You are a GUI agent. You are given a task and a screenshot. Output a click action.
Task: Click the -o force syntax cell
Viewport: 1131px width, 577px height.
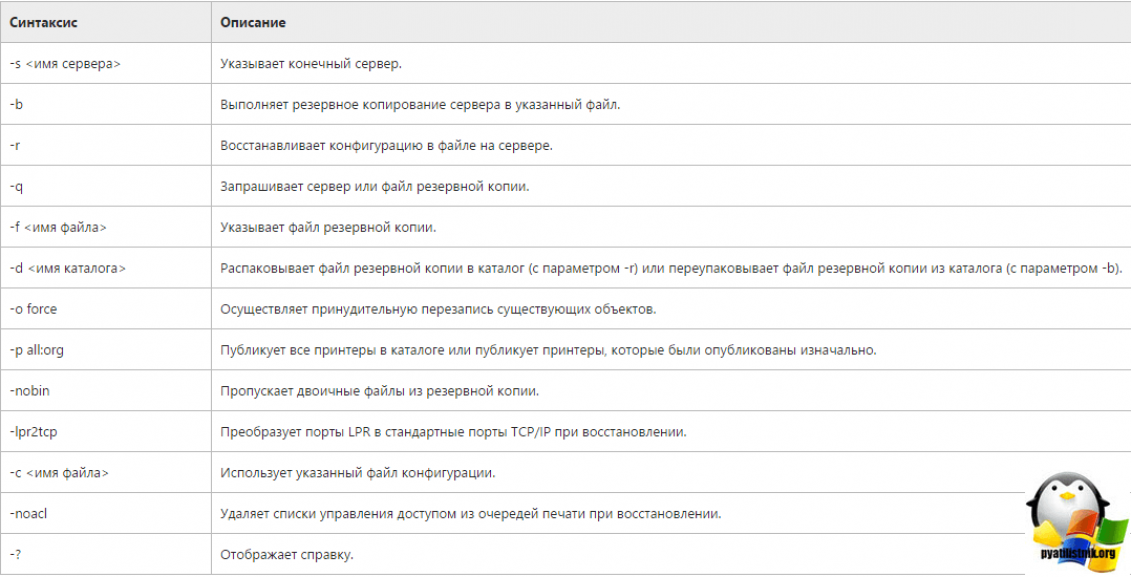pyautogui.click(x=33, y=309)
